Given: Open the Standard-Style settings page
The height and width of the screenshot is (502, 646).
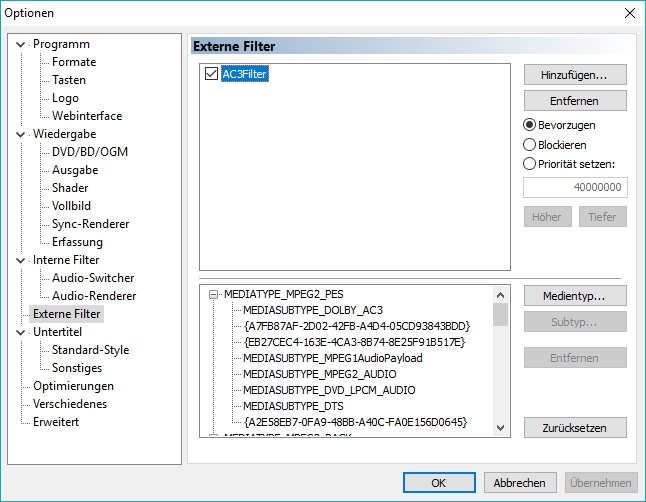Looking at the screenshot, I should (x=90, y=350).
